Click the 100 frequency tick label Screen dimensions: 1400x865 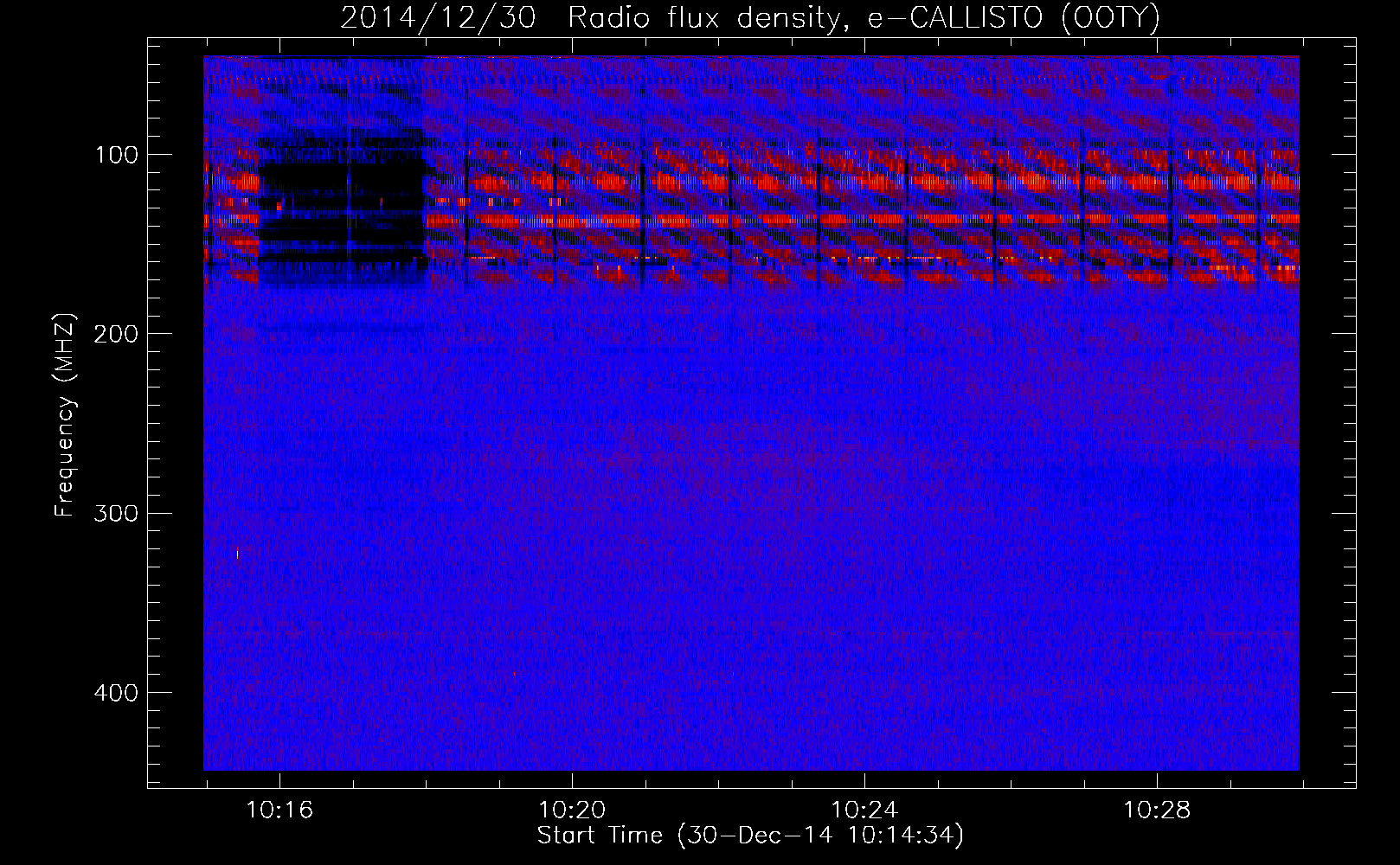[117, 156]
